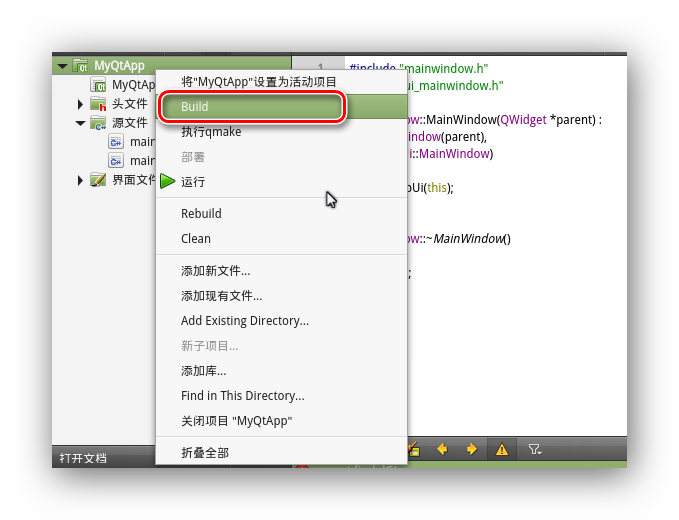
Task: Click ~MainWindow destructor text
Action: point(468,239)
